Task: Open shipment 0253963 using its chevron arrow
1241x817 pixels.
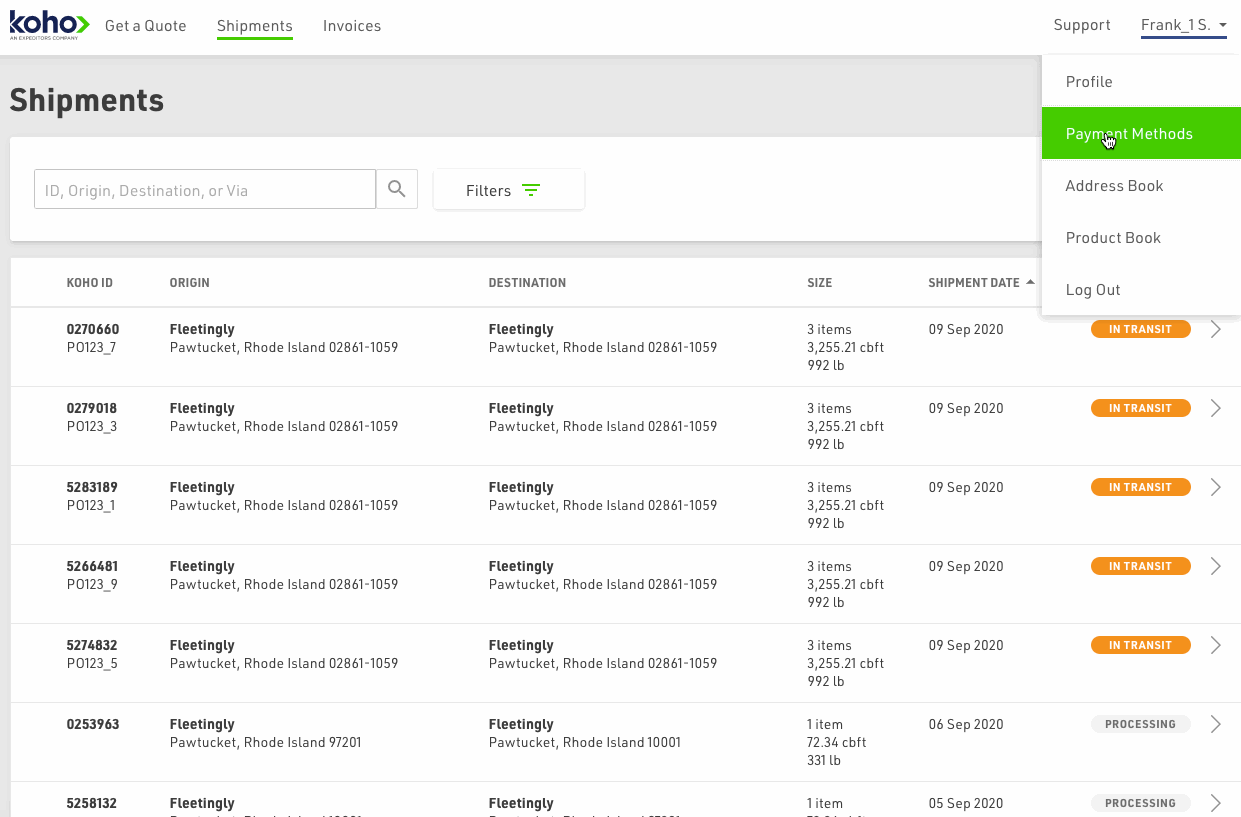Action: (x=1215, y=724)
